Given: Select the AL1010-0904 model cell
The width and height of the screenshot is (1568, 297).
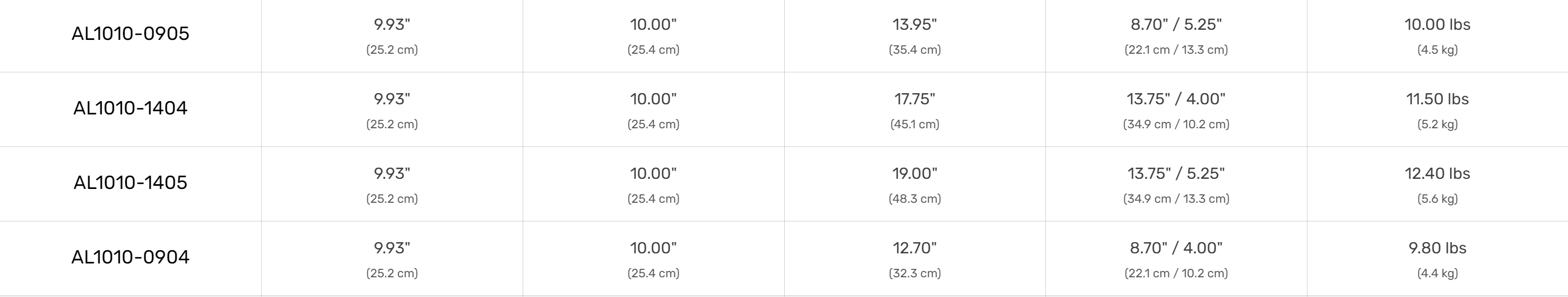Looking at the screenshot, I should coord(130,258).
